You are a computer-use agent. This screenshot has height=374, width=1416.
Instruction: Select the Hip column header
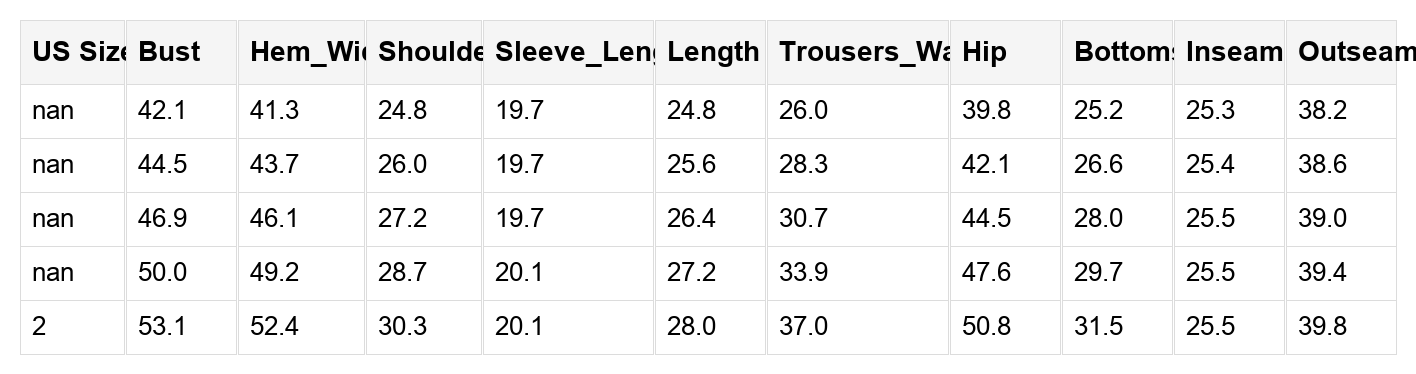[1006, 52]
